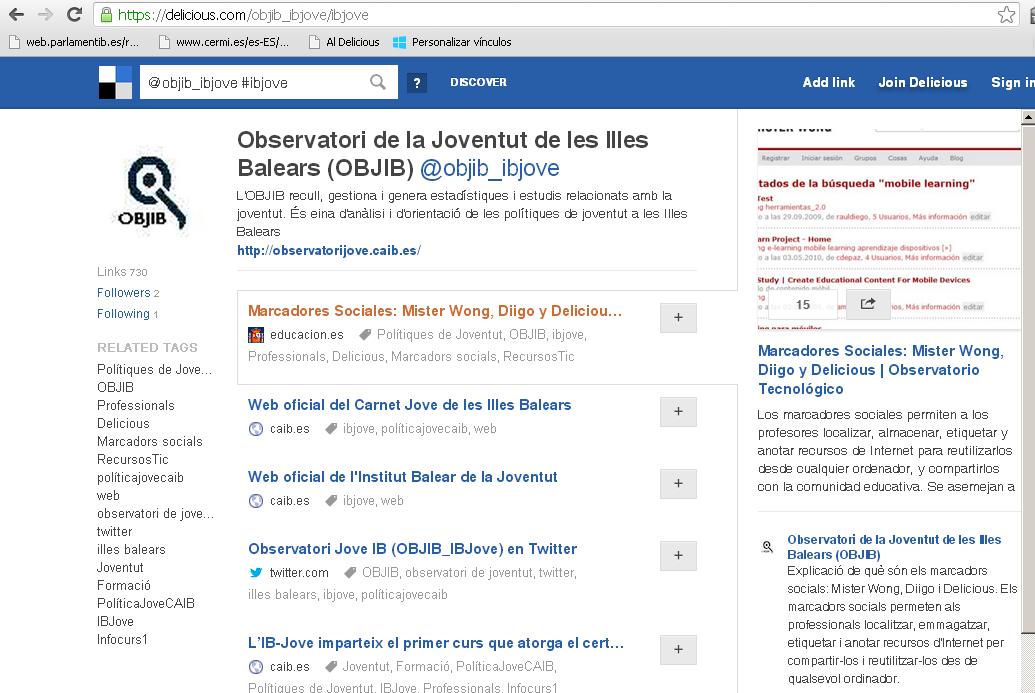Viewport: 1035px width, 693px height.
Task: Open the question mark help icon
Action: (417, 82)
